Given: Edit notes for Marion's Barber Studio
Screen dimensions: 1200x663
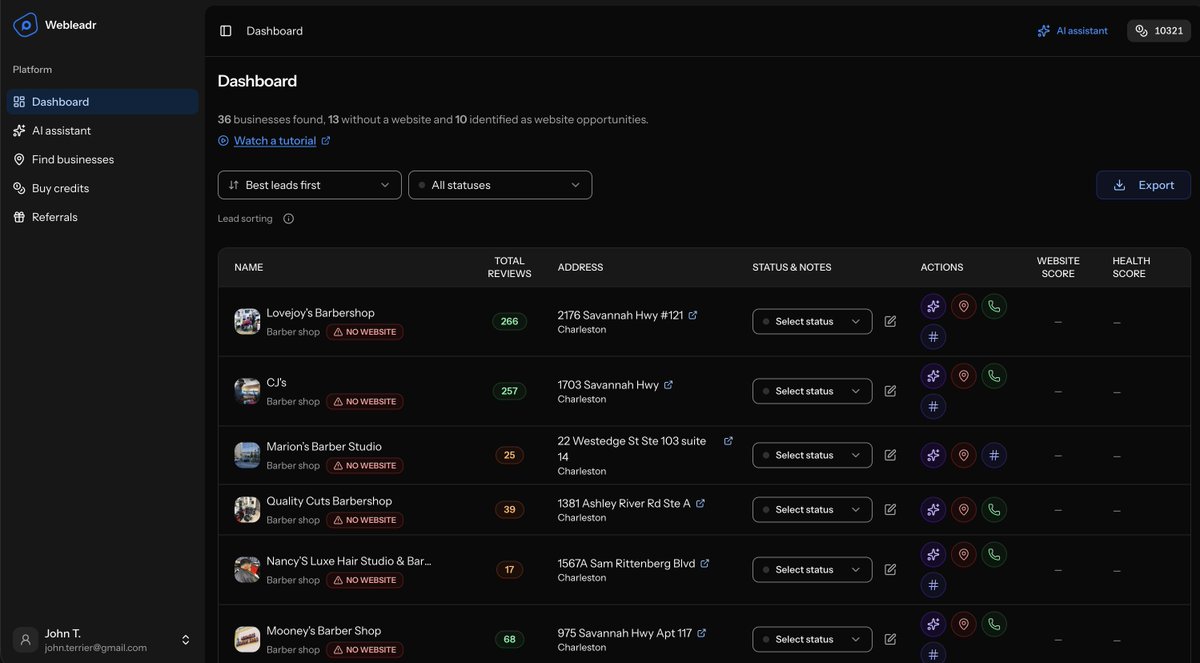Looking at the screenshot, I should point(890,456).
